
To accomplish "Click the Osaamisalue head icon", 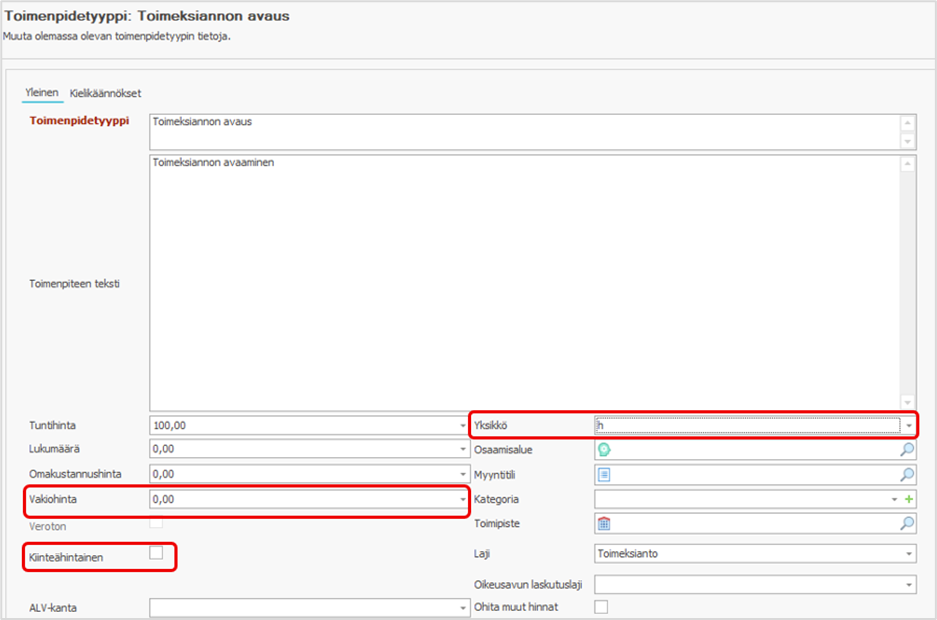I will tap(604, 450).
